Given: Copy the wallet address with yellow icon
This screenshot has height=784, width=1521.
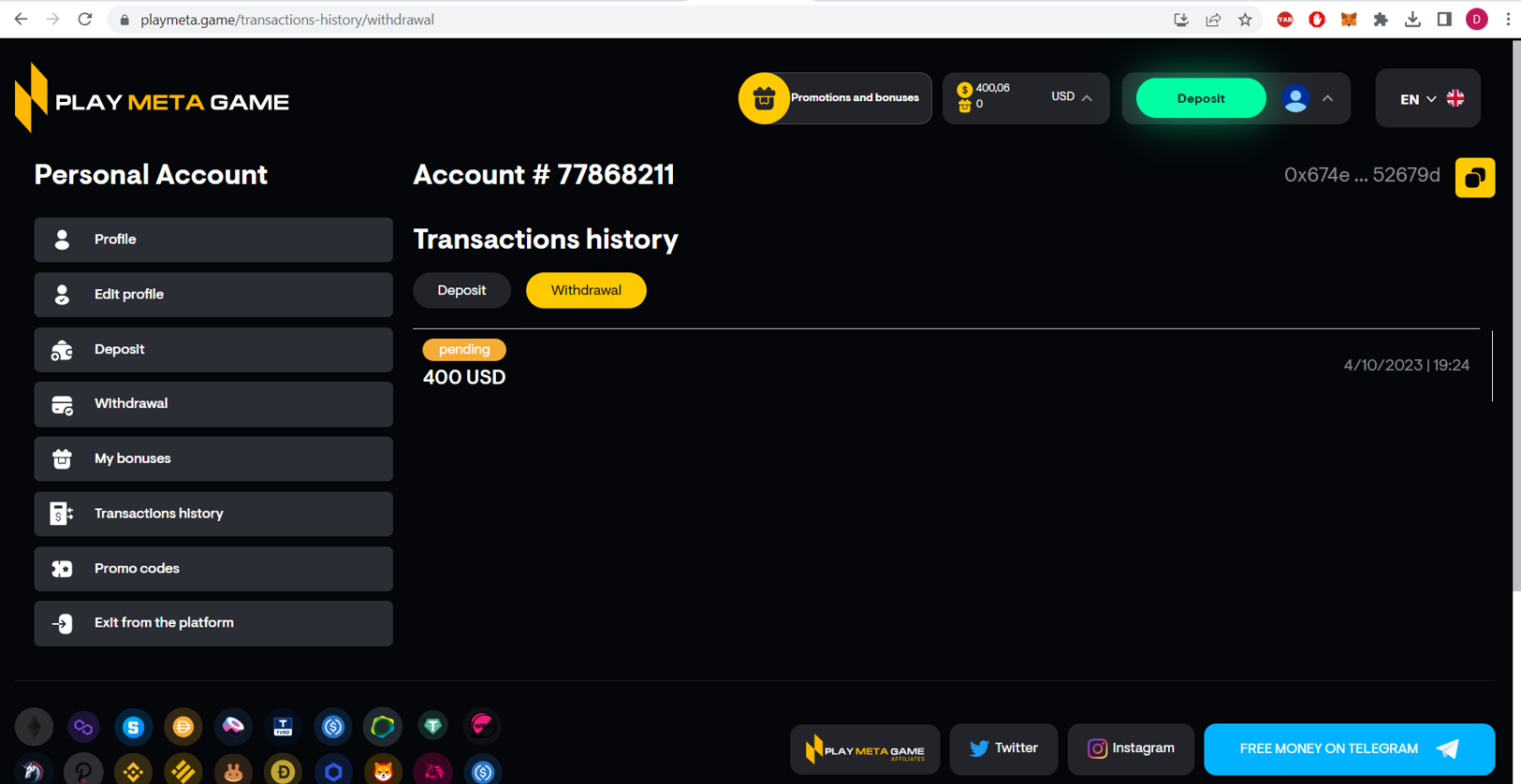Looking at the screenshot, I should pyautogui.click(x=1474, y=178).
